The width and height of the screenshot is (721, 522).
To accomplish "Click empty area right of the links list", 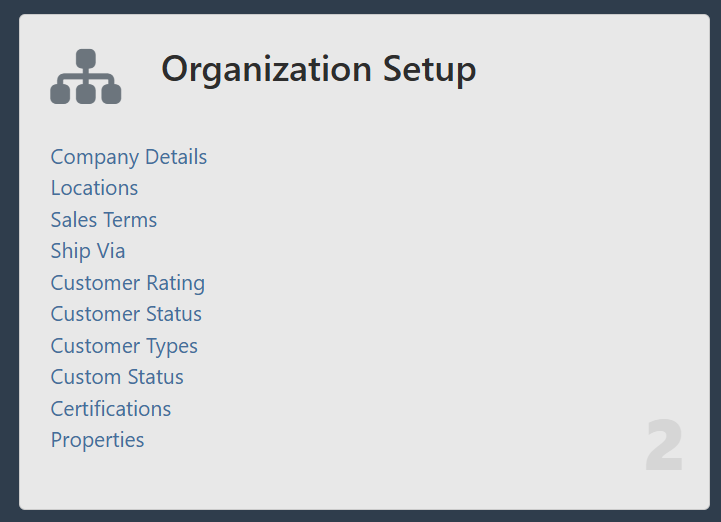I will [x=450, y=300].
